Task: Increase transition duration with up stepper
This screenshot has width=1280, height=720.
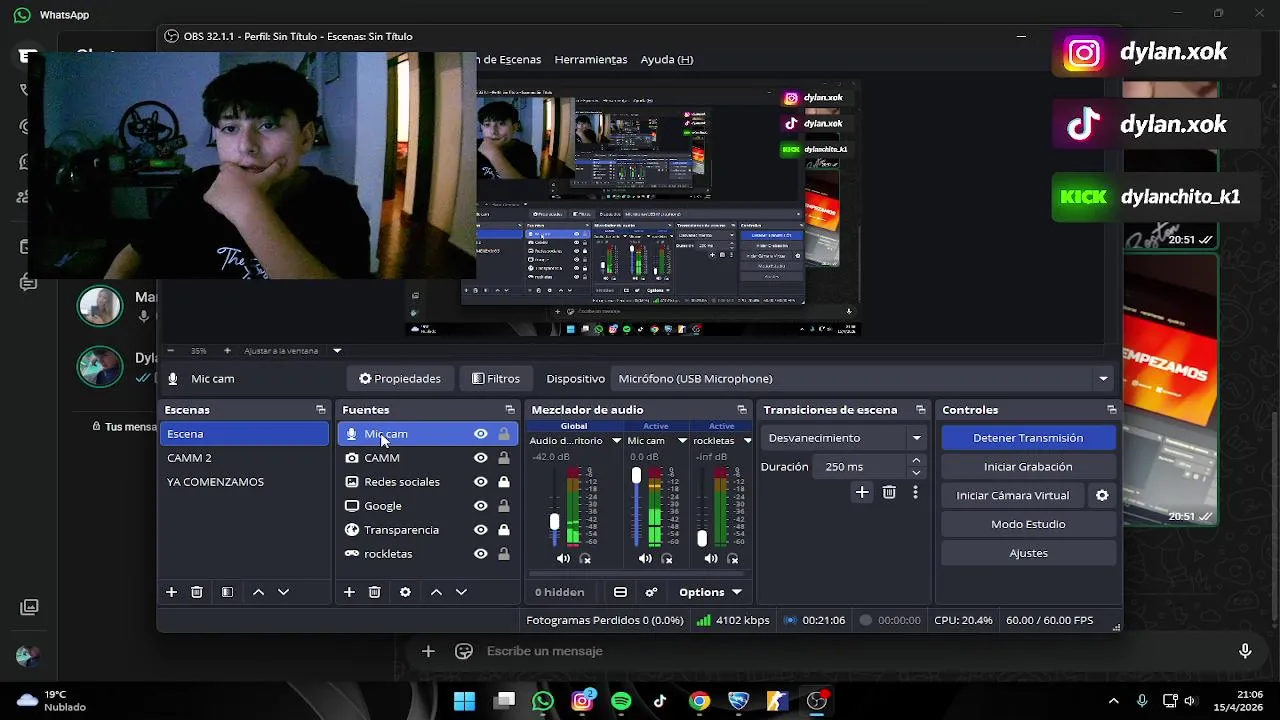Action: pyautogui.click(x=916, y=461)
